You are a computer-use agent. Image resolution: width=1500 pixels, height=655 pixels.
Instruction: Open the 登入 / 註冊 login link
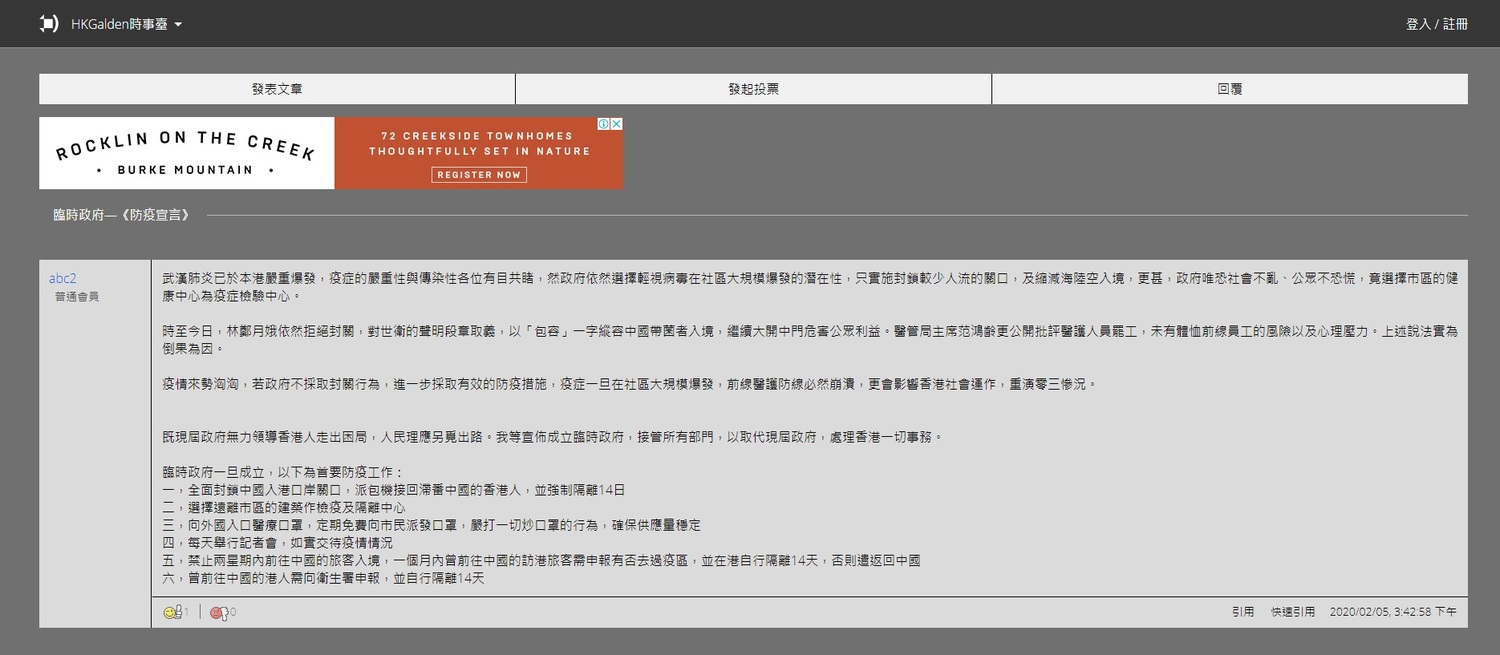click(1437, 24)
